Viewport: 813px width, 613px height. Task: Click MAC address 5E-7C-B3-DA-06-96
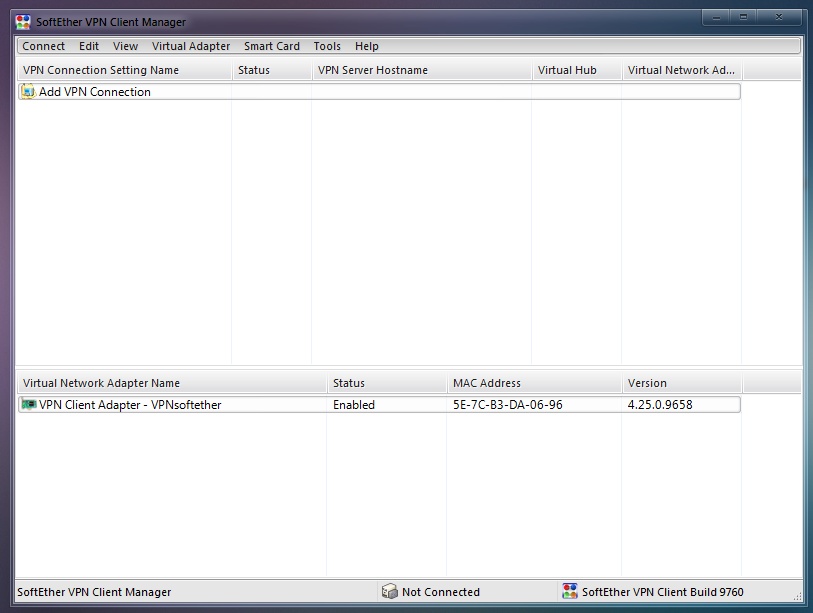coord(508,405)
